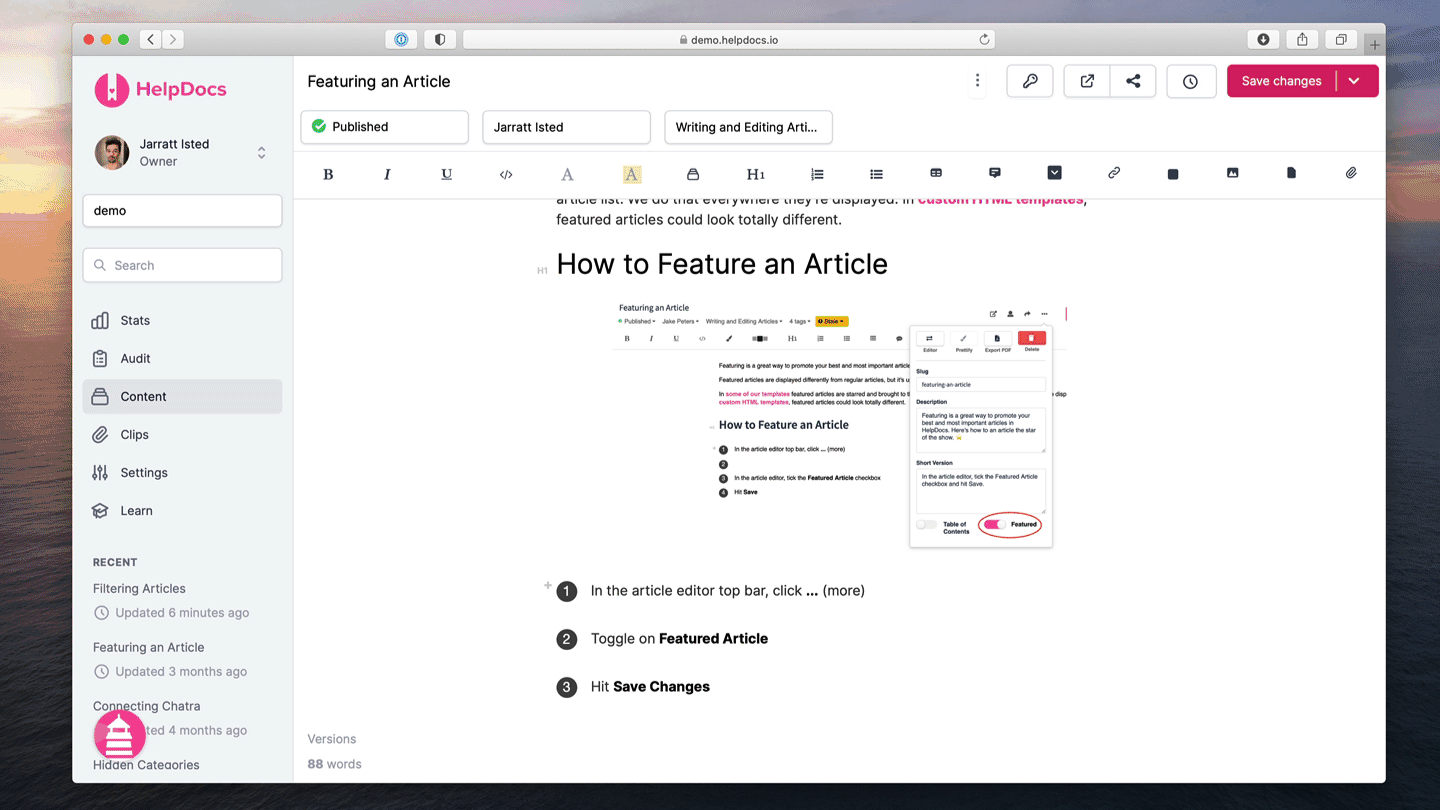Insert a collapsible dropdown block
Image resolution: width=1440 pixels, height=810 pixels.
(1054, 173)
